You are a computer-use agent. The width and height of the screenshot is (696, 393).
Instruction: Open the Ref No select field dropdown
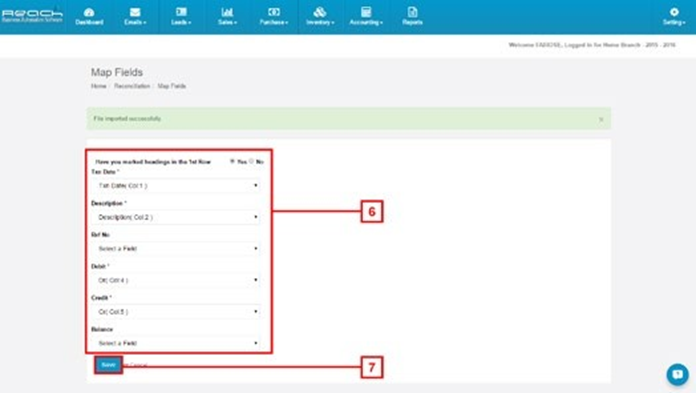click(176, 249)
